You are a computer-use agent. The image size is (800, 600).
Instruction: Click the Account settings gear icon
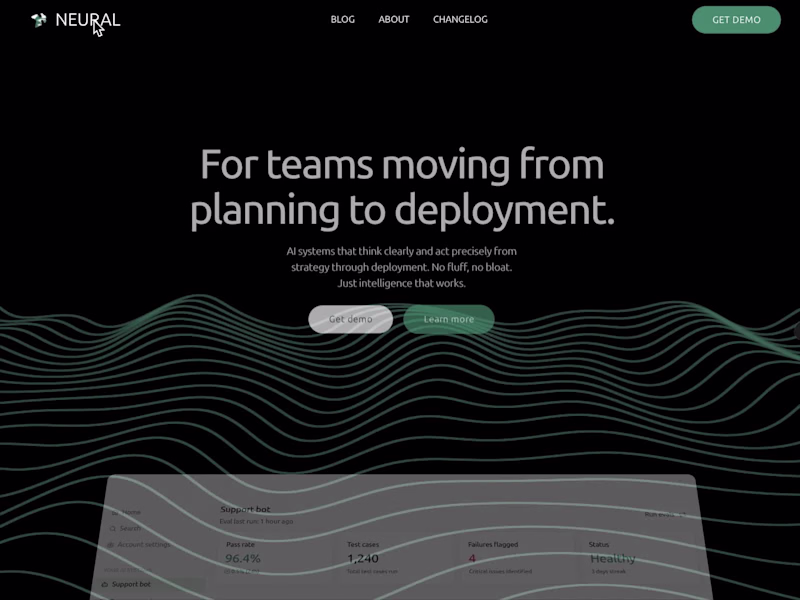click(x=110, y=545)
